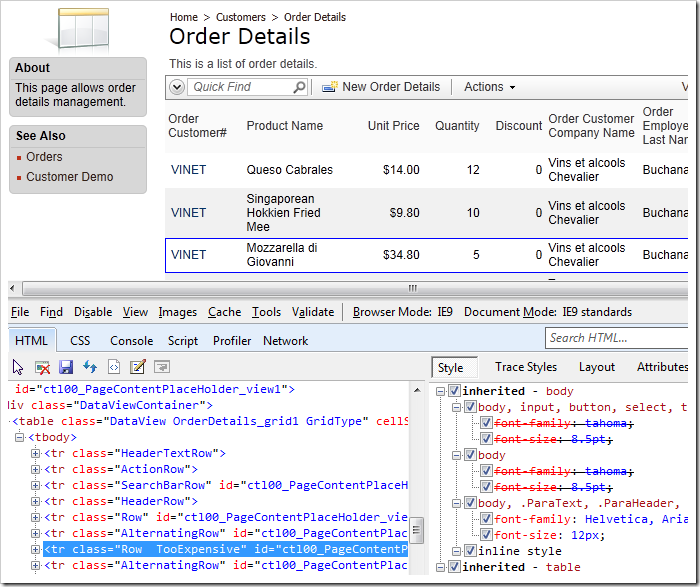Viewport: 700px width, 587px height.
Task: Toggle first struck-out font-size: 8.5pt checkbox
Action: [487, 439]
